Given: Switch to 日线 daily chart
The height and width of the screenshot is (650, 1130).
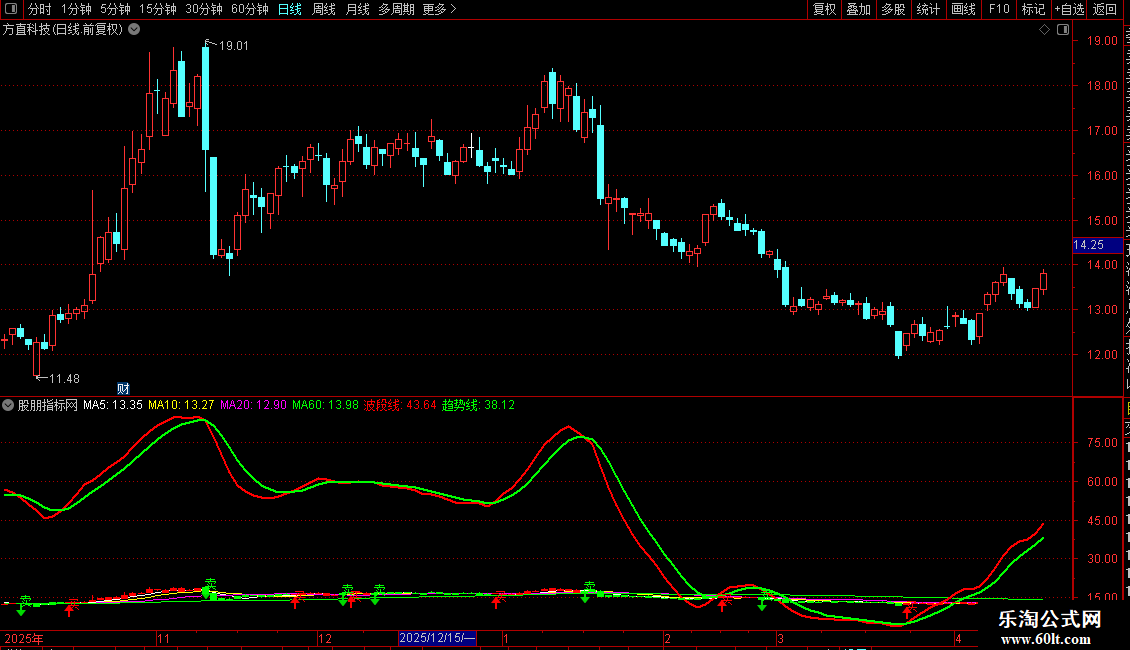Looking at the screenshot, I should point(290,9).
